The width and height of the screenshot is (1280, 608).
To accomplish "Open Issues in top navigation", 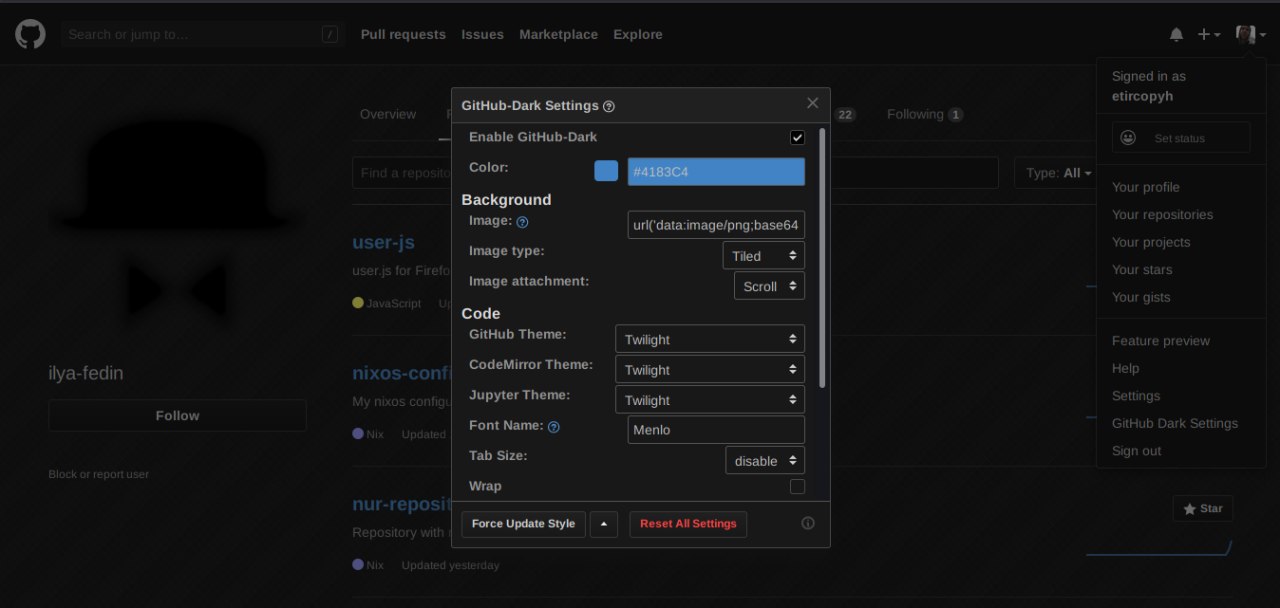I will pos(482,34).
